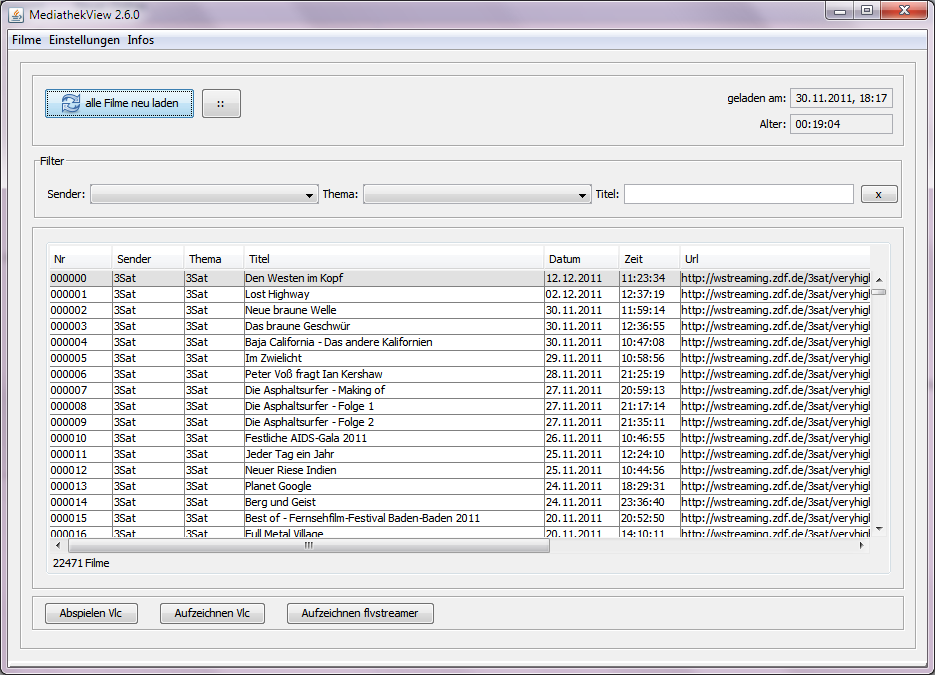
Task: Click the Titel column header
Action: coord(394,259)
